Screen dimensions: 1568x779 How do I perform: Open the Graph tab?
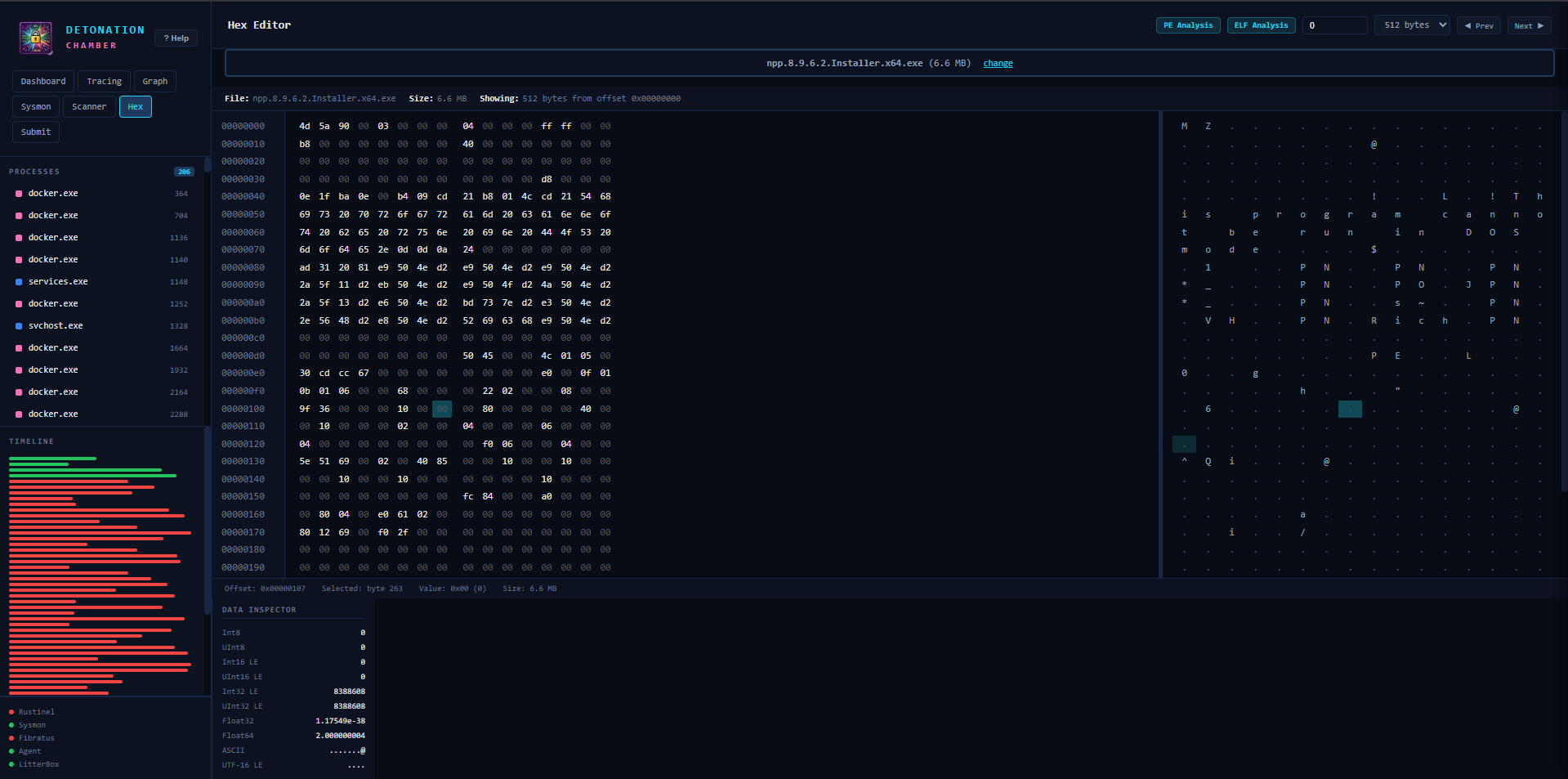155,81
